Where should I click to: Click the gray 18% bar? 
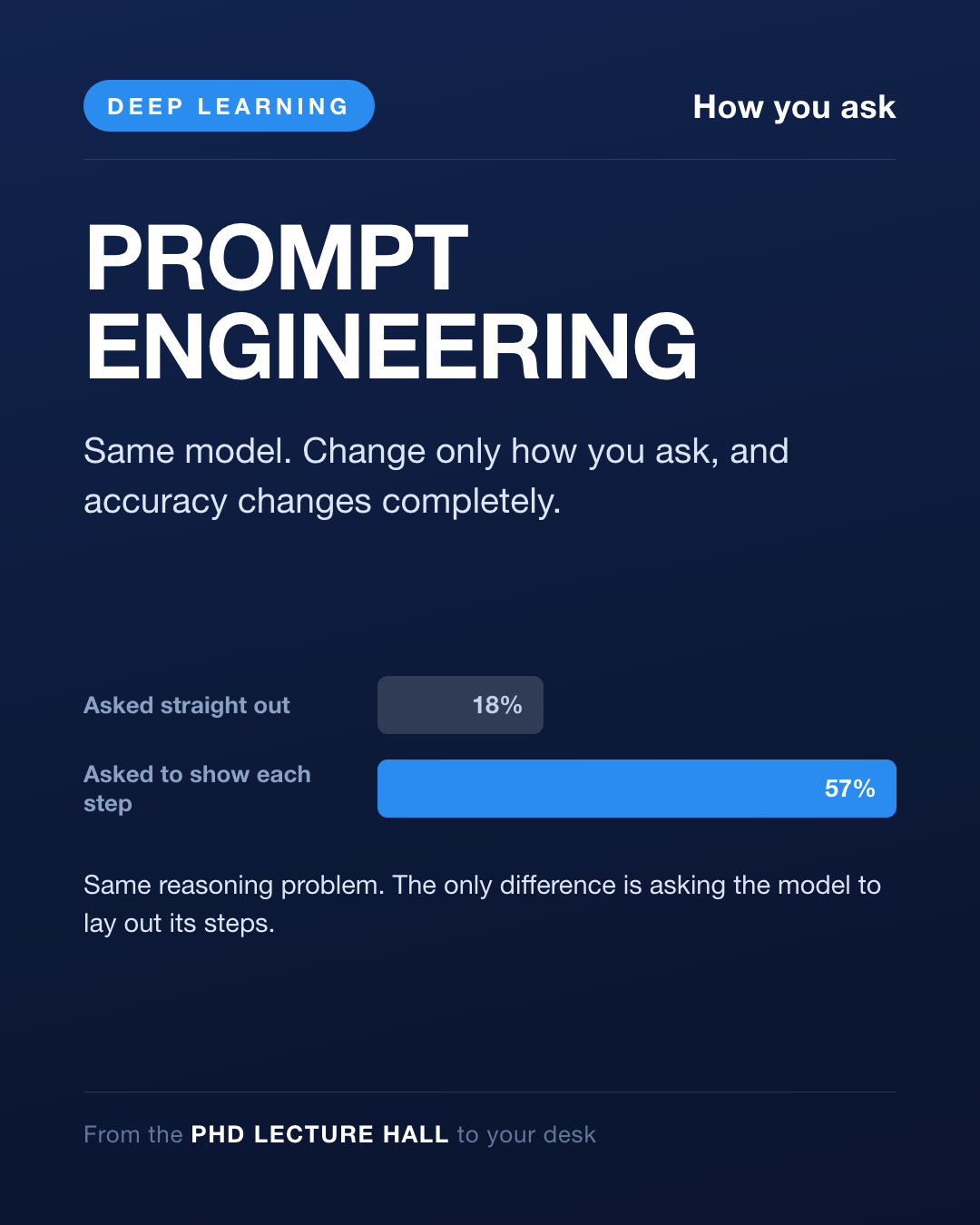[460, 705]
